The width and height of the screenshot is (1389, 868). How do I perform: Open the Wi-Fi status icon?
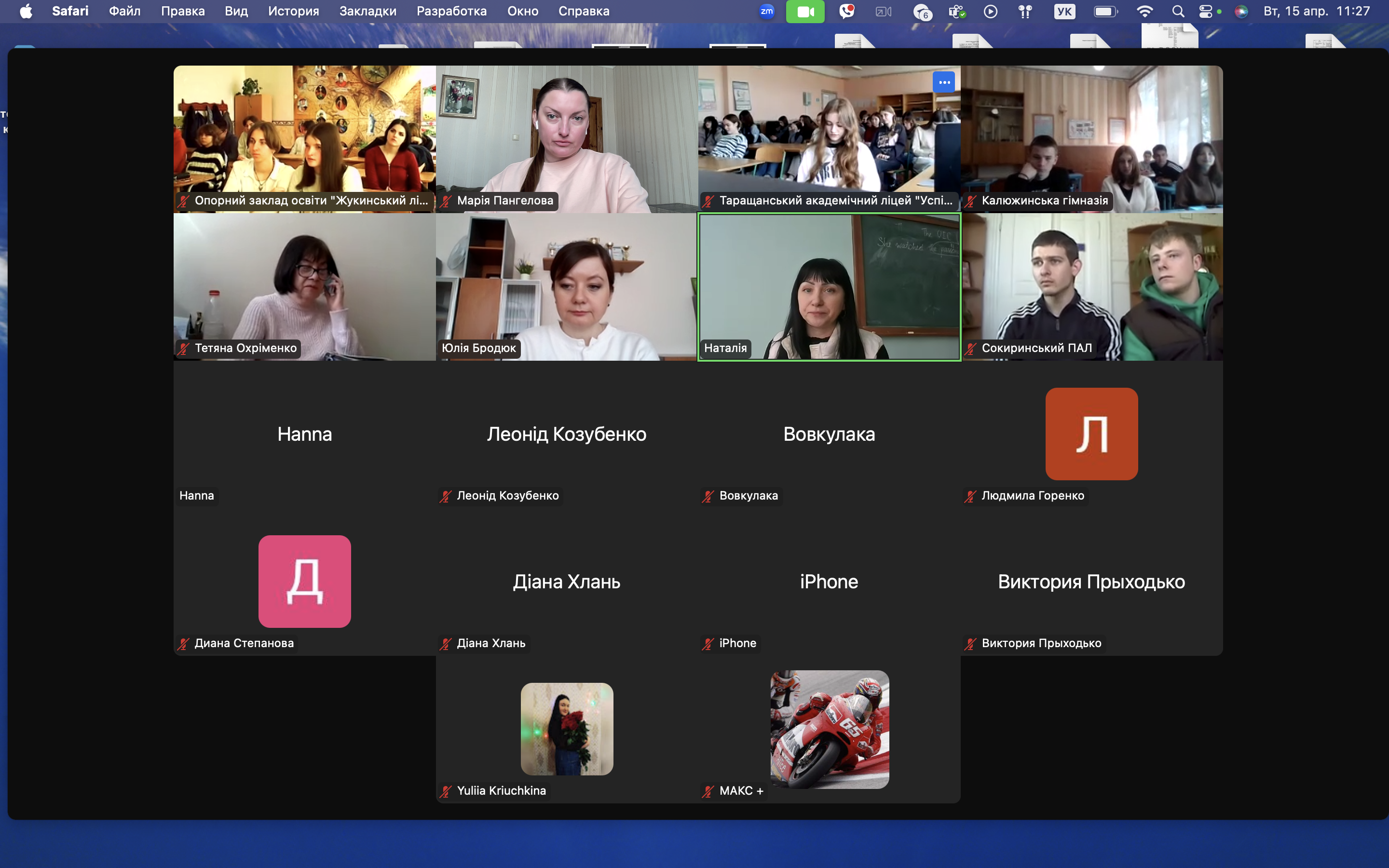pos(1144,12)
